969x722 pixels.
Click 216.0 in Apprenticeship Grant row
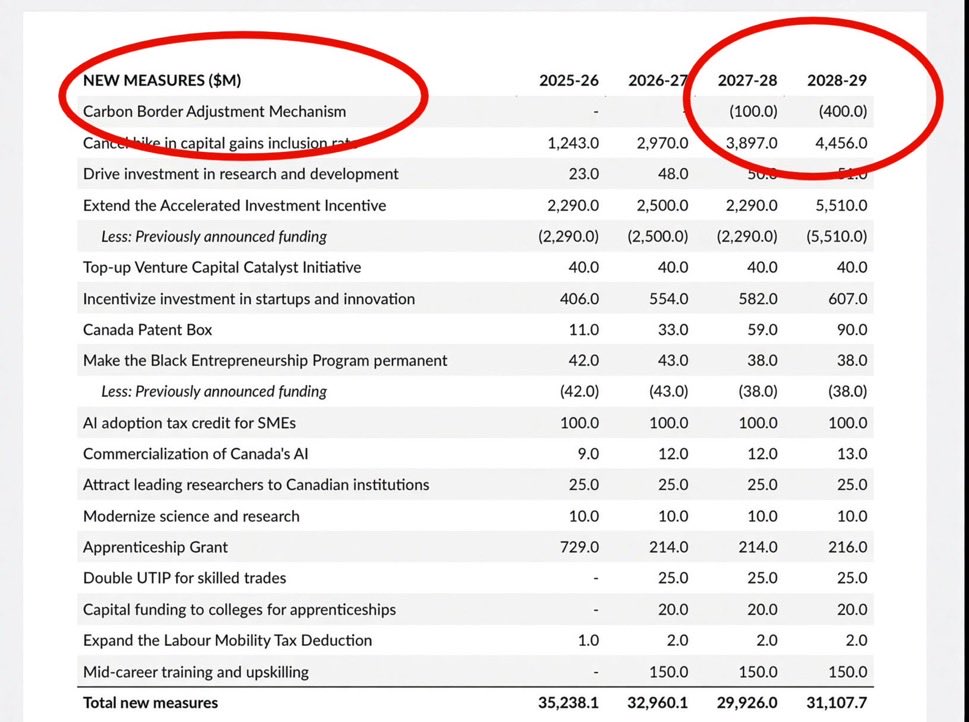coord(848,547)
